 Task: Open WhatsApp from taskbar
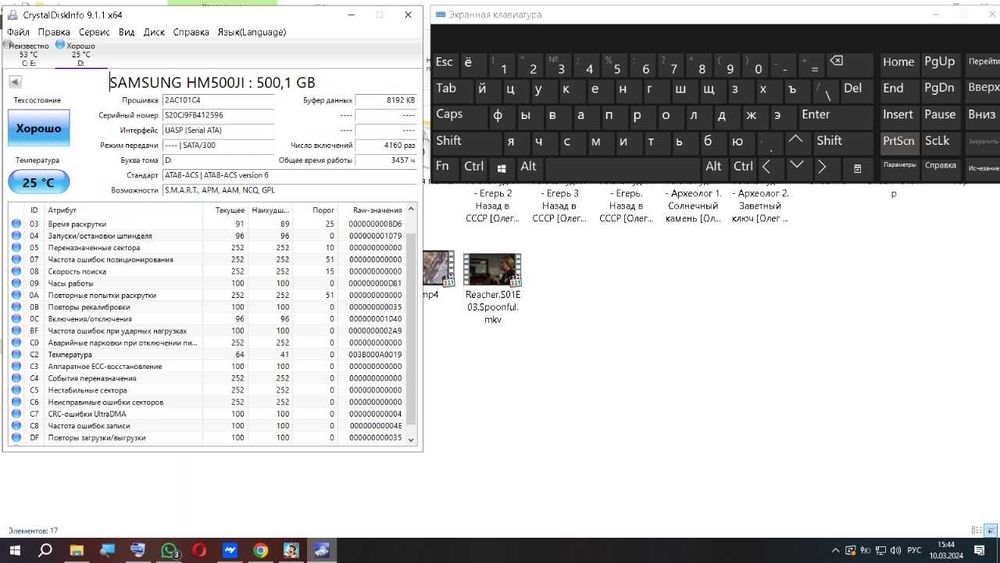pos(168,550)
